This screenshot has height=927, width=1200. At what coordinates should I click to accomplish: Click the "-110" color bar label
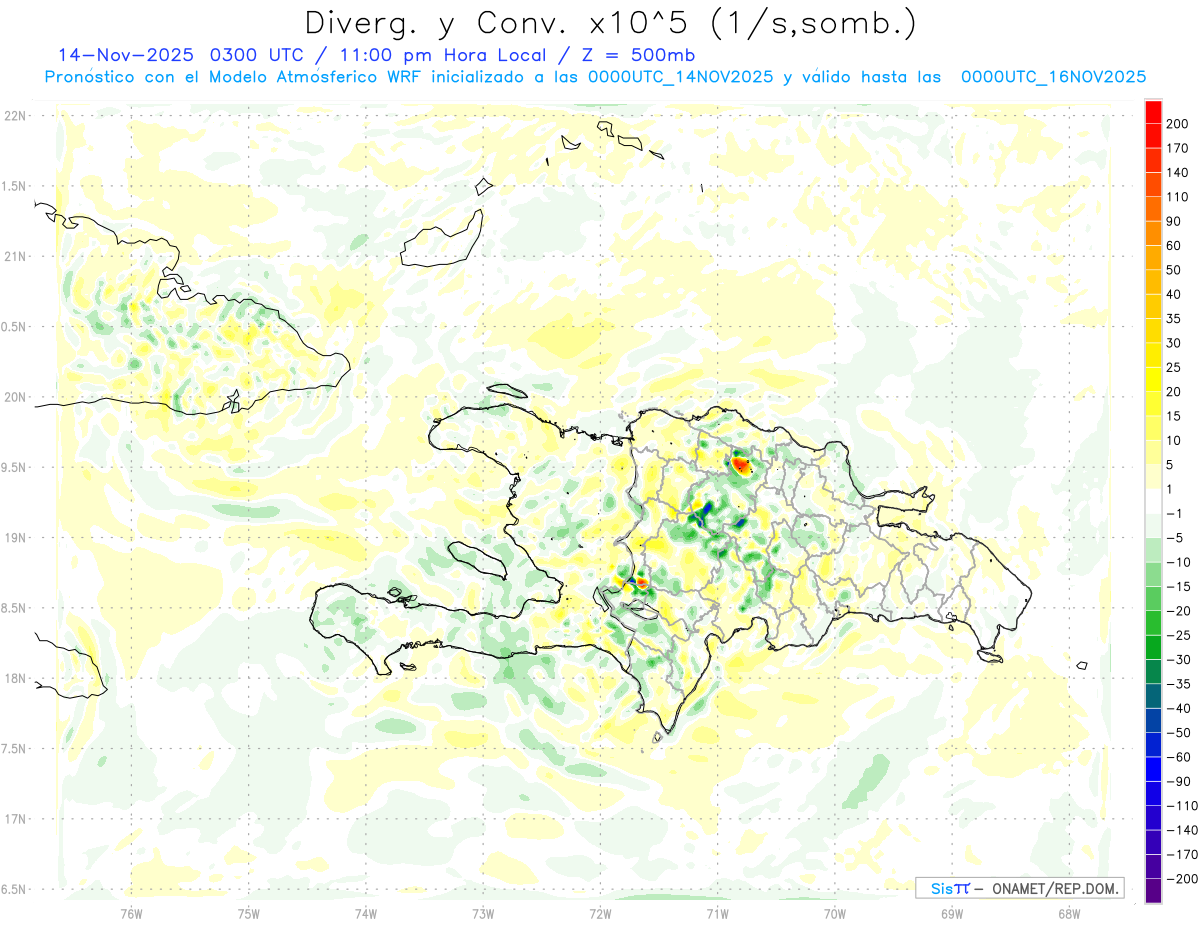[x=1184, y=806]
